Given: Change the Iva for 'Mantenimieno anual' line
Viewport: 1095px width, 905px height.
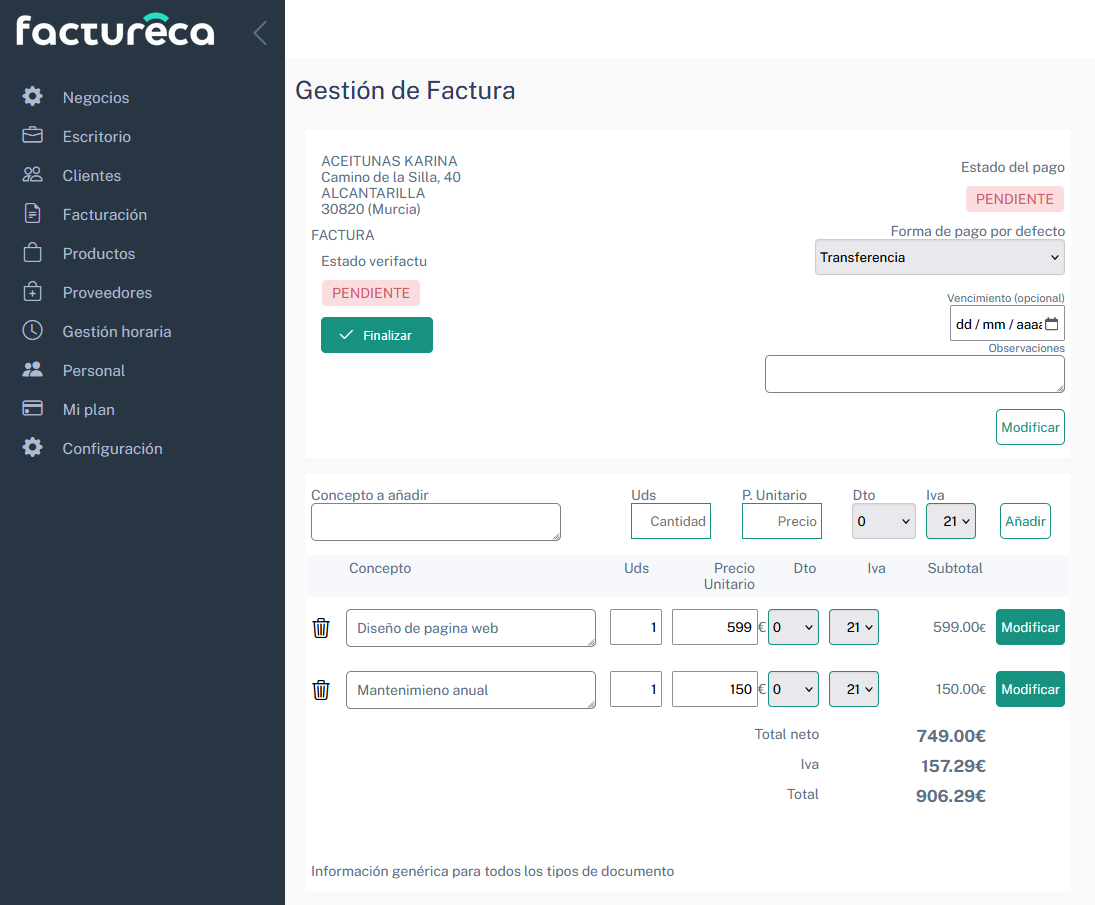Looking at the screenshot, I should pos(853,689).
